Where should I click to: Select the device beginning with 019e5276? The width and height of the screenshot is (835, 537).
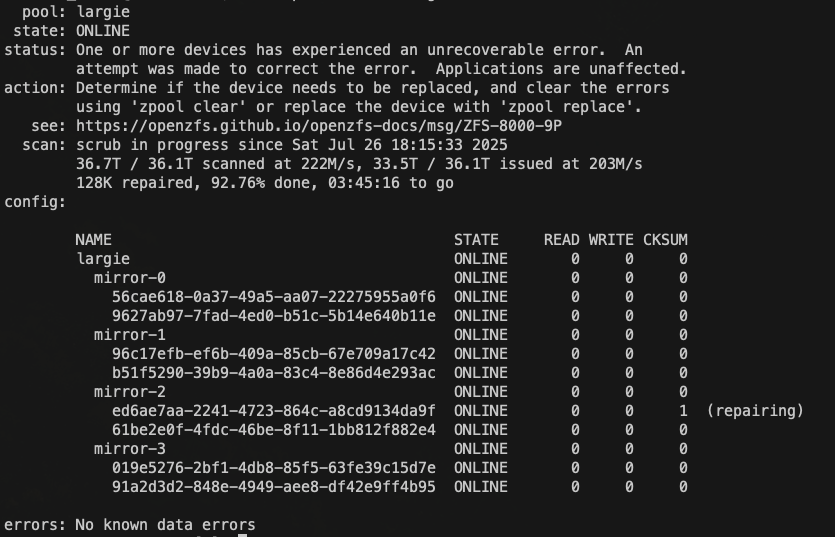point(273,468)
